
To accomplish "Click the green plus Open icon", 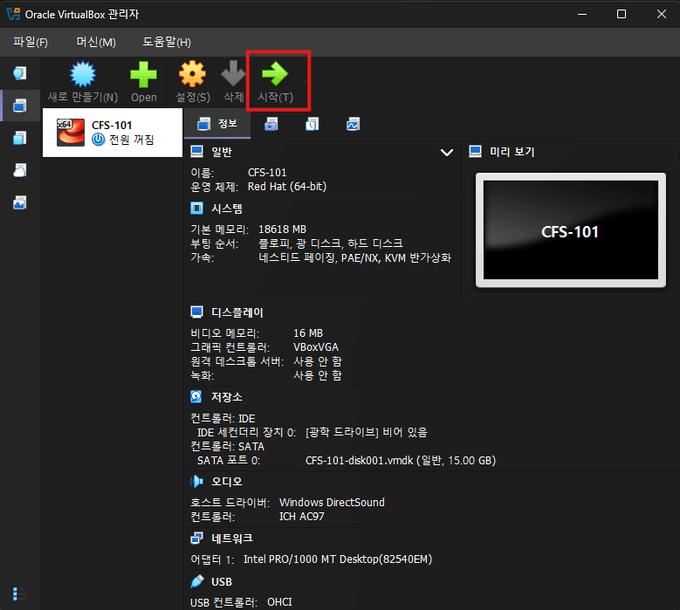I will pos(143,76).
